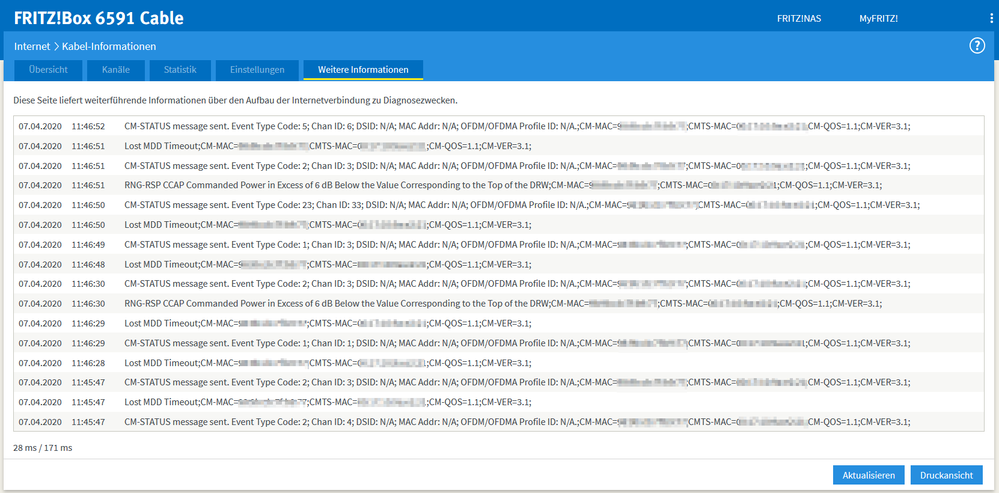
Task: Open the three-dot menu in header
Action: tap(991, 18)
